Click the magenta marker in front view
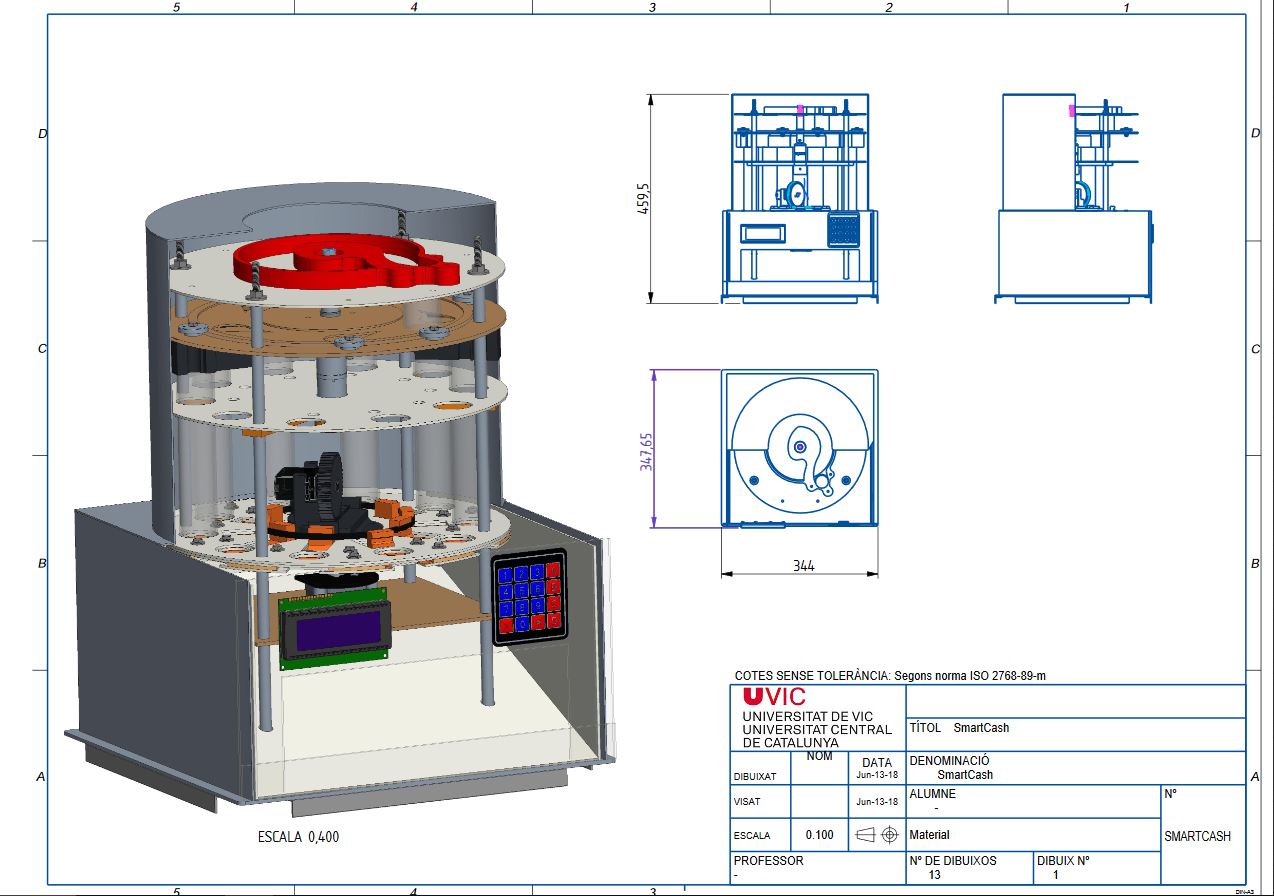This screenshot has height=896, width=1274. (x=800, y=109)
